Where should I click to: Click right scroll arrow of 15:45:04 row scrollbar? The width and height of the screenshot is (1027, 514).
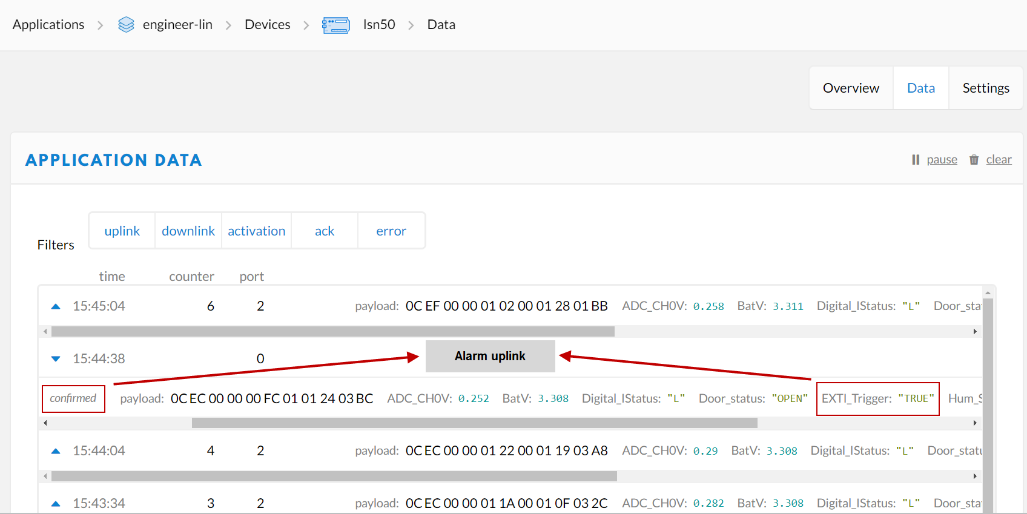click(975, 331)
